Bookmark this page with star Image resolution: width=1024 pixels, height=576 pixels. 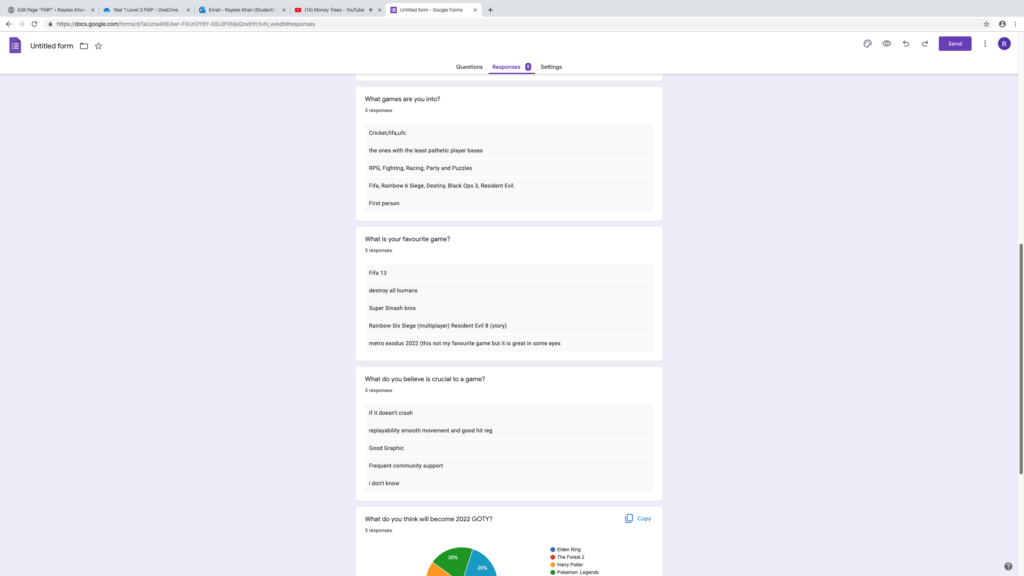coord(986,24)
